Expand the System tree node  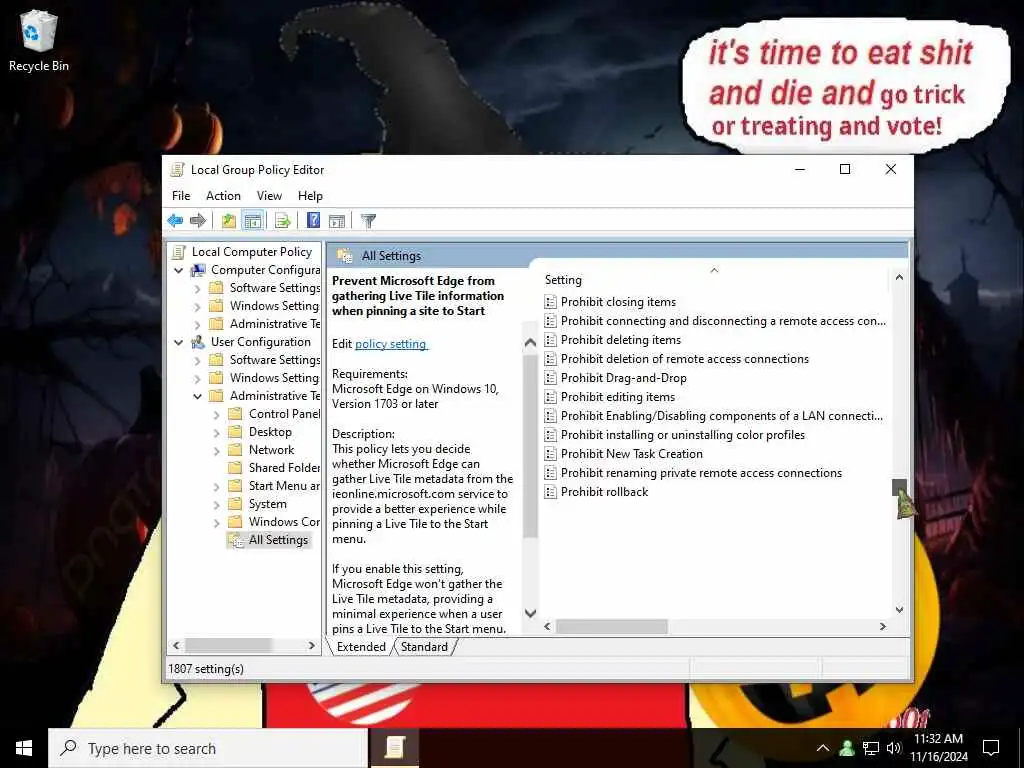tap(216, 504)
